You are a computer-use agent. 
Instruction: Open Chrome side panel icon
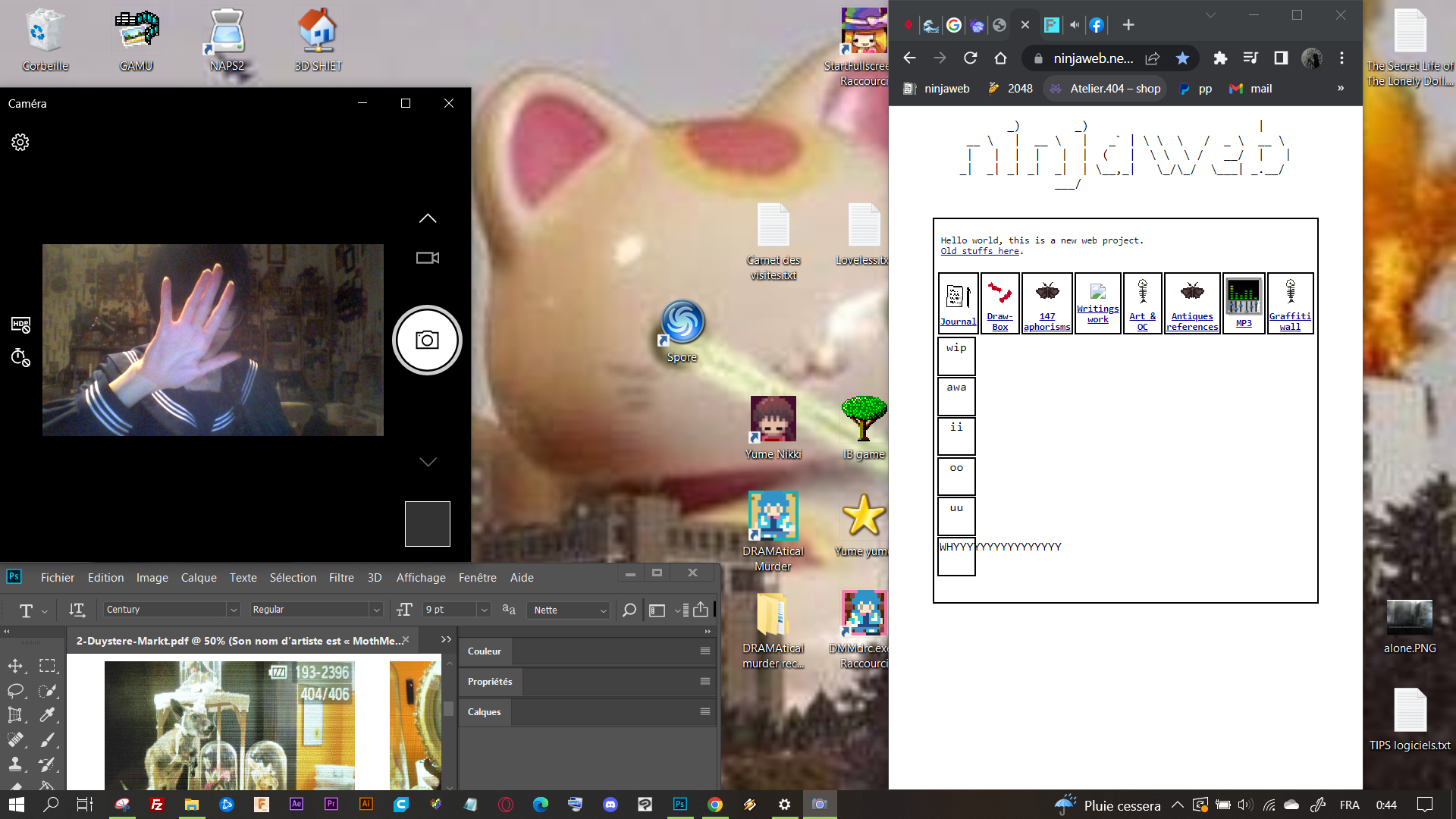click(x=1281, y=58)
